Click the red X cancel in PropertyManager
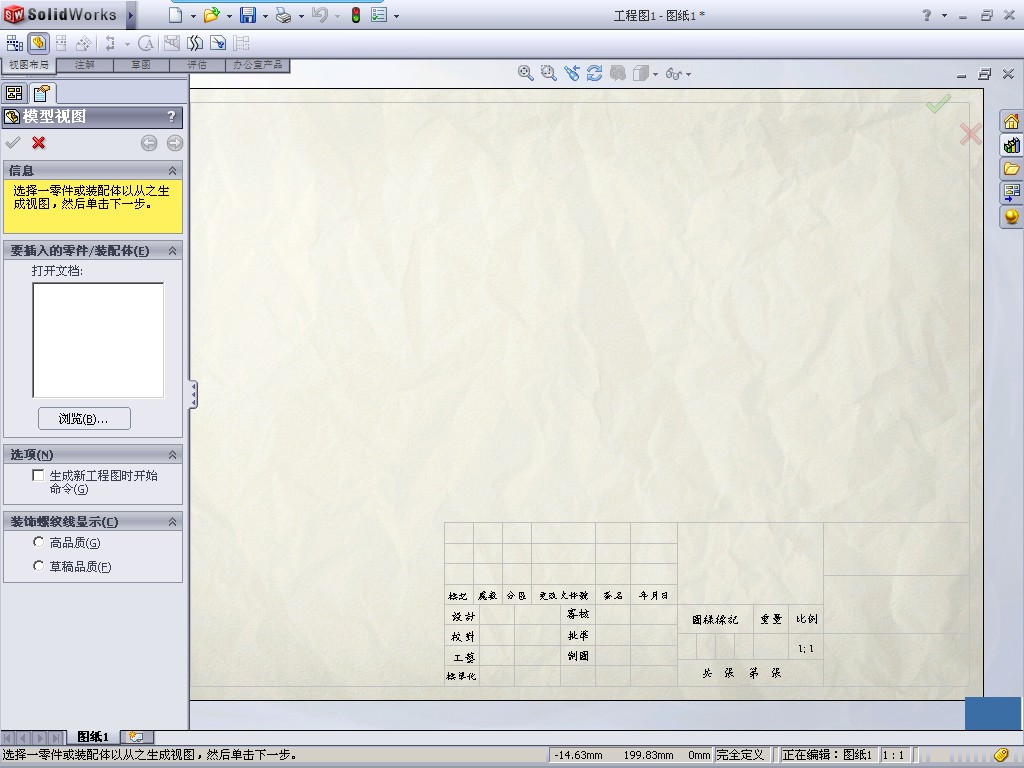 39,142
